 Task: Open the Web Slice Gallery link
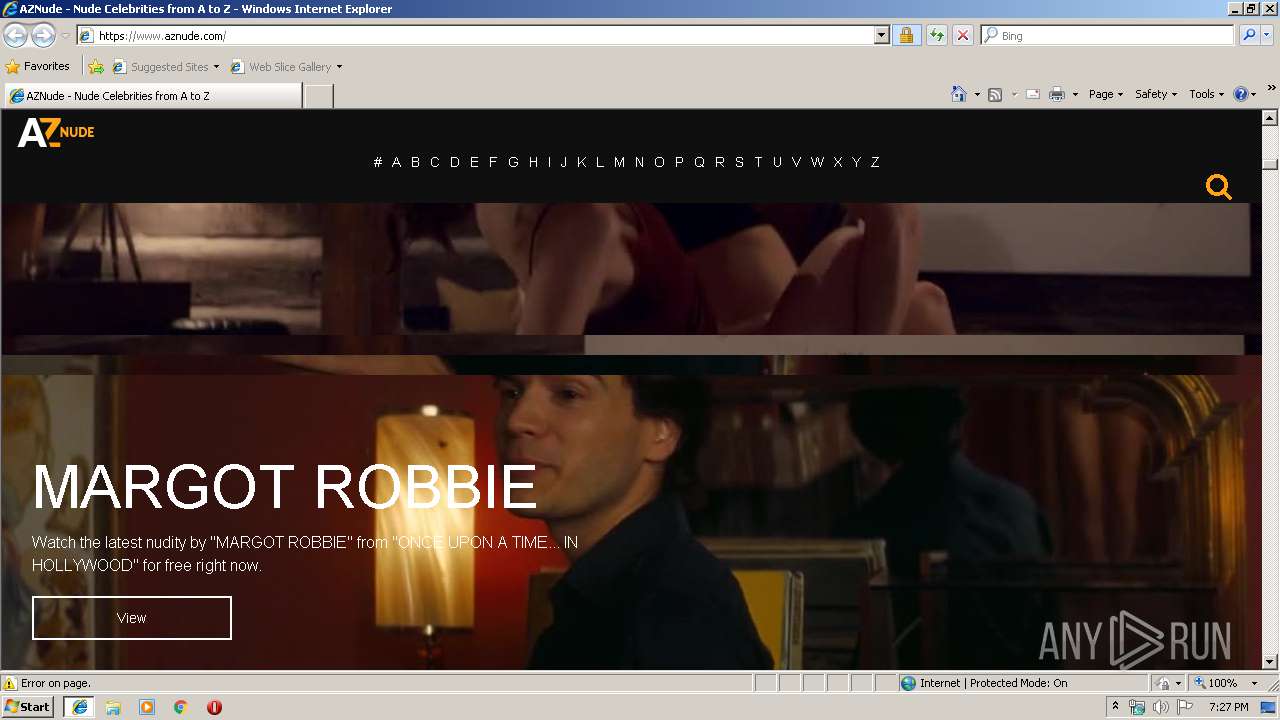click(286, 67)
